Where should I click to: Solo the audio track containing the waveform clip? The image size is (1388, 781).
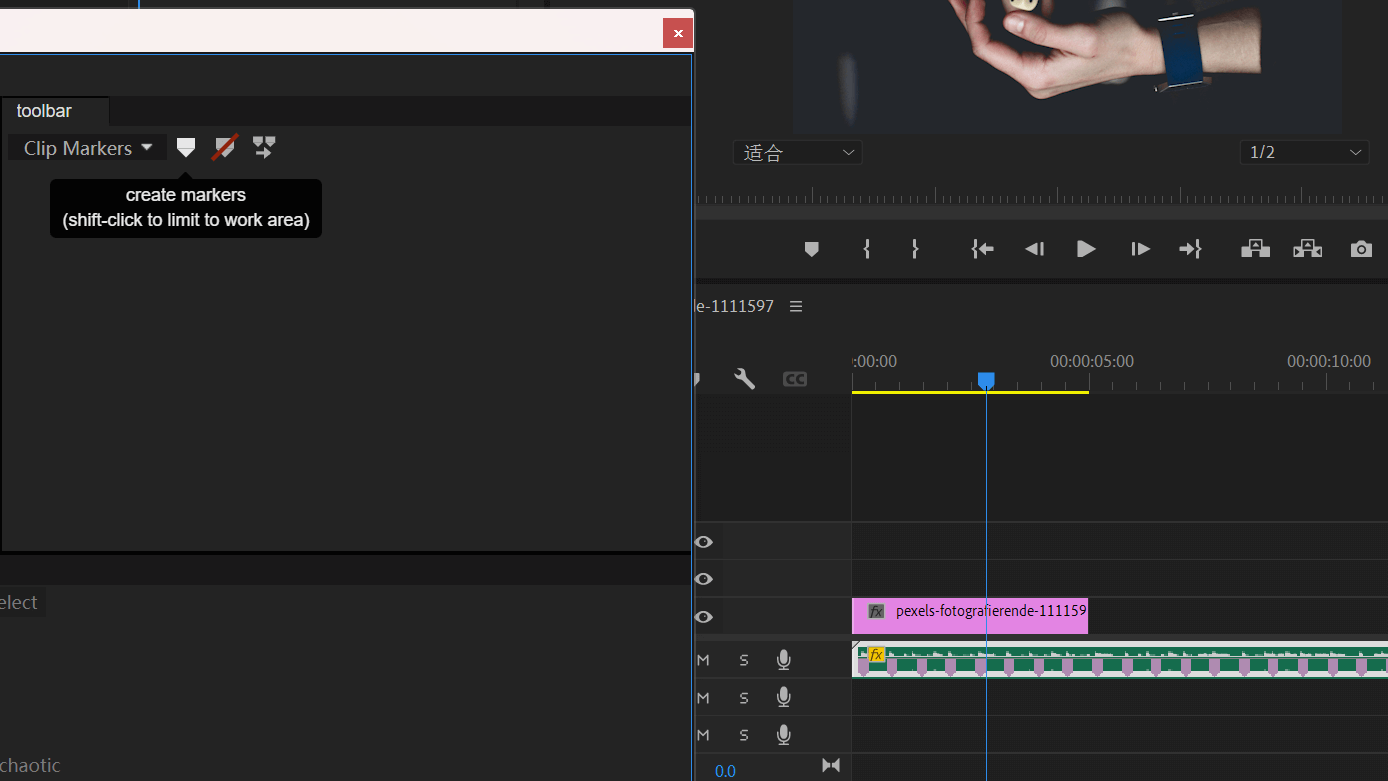[x=743, y=660]
